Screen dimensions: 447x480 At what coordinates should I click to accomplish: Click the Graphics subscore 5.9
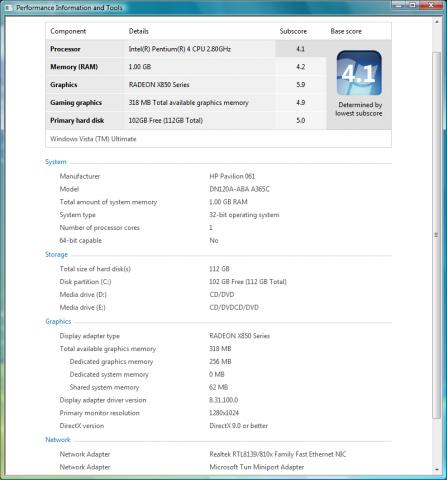click(300, 85)
